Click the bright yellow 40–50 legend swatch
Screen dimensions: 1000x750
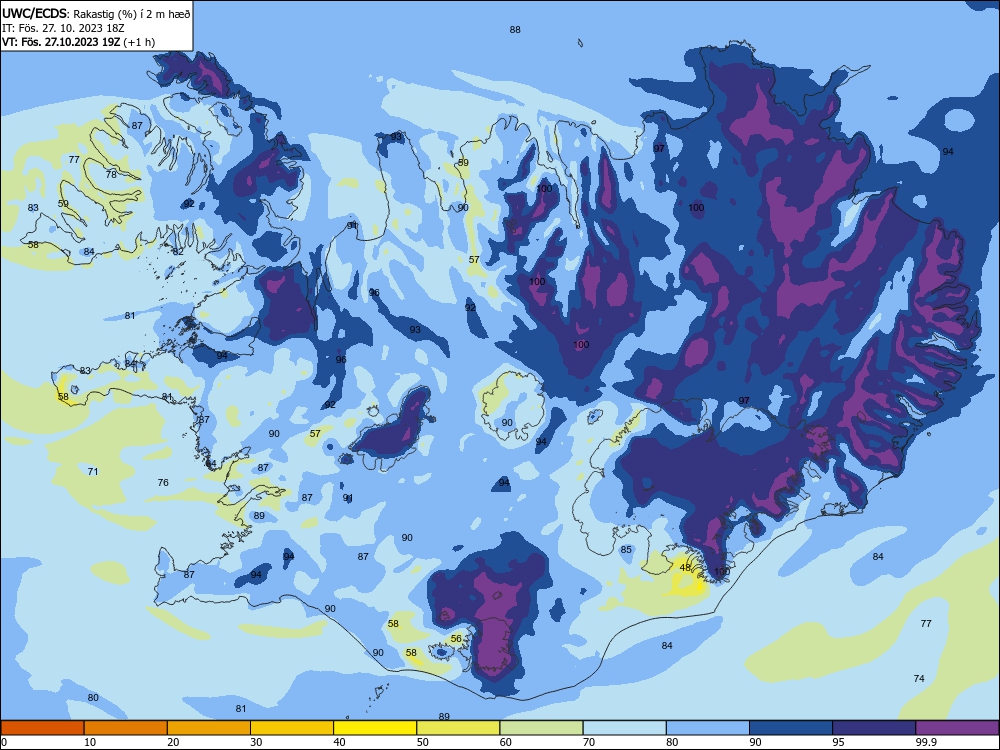(375, 728)
